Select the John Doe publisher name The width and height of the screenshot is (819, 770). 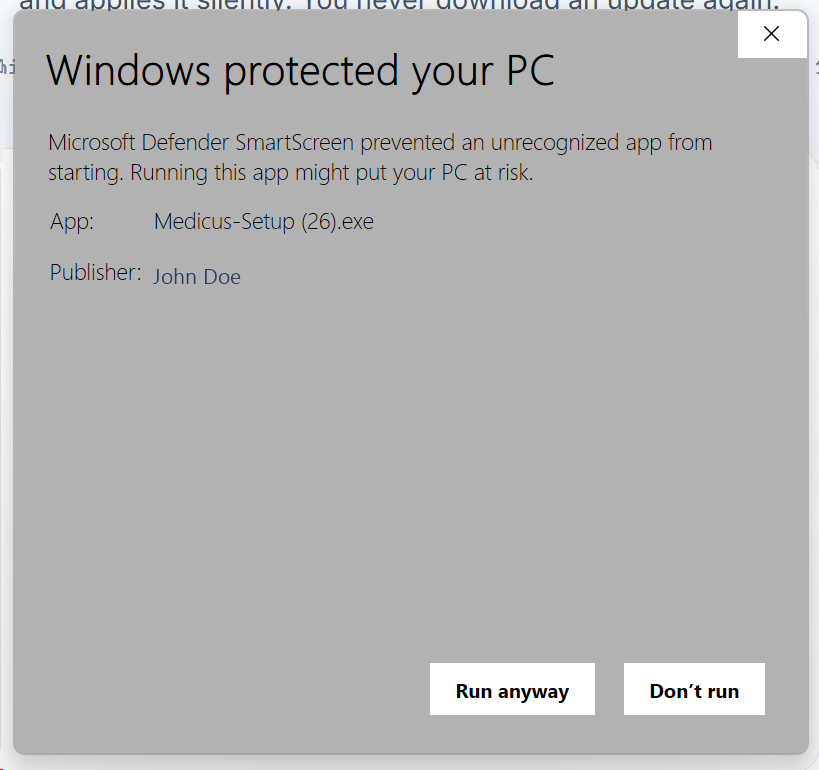click(x=197, y=276)
